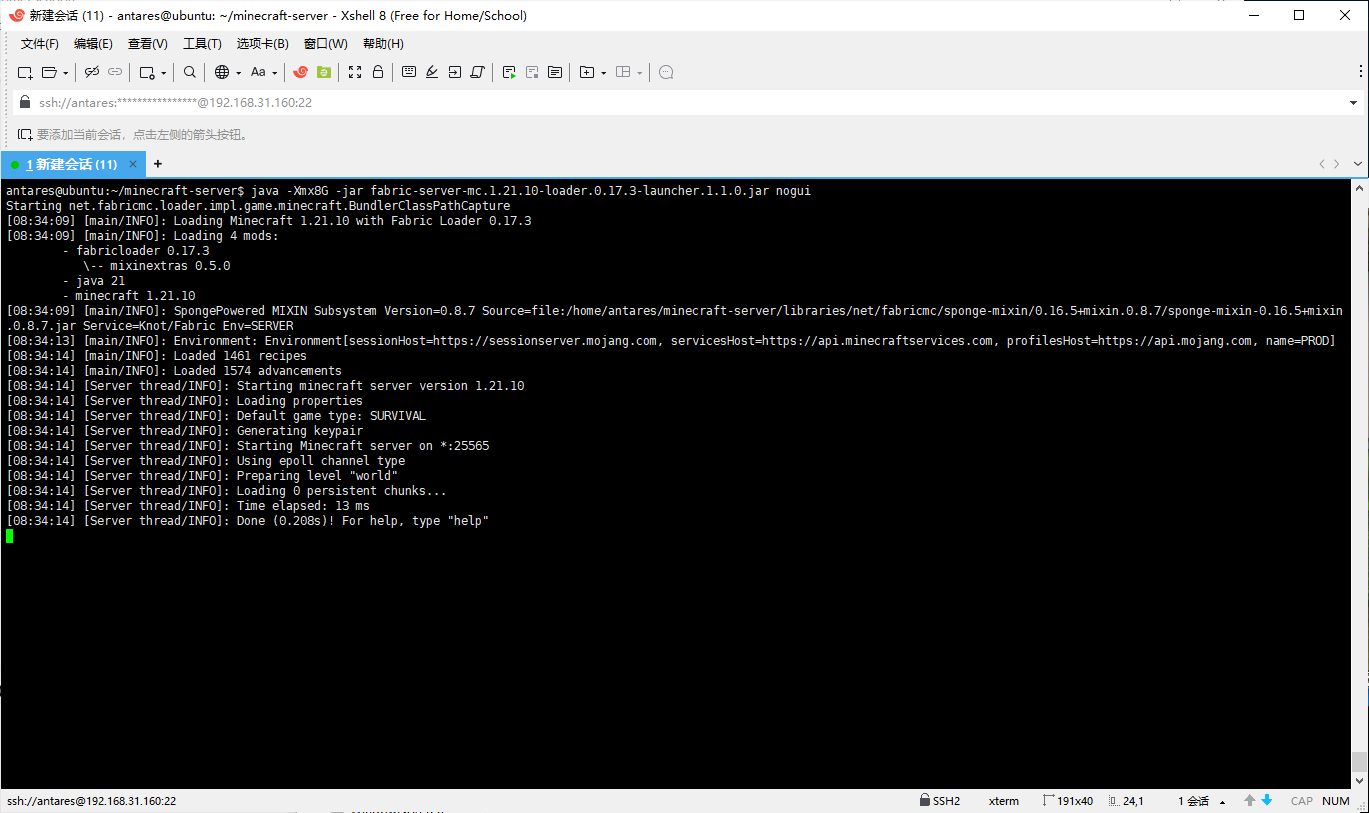Open the virtual keyboard toolbar icon

409,72
